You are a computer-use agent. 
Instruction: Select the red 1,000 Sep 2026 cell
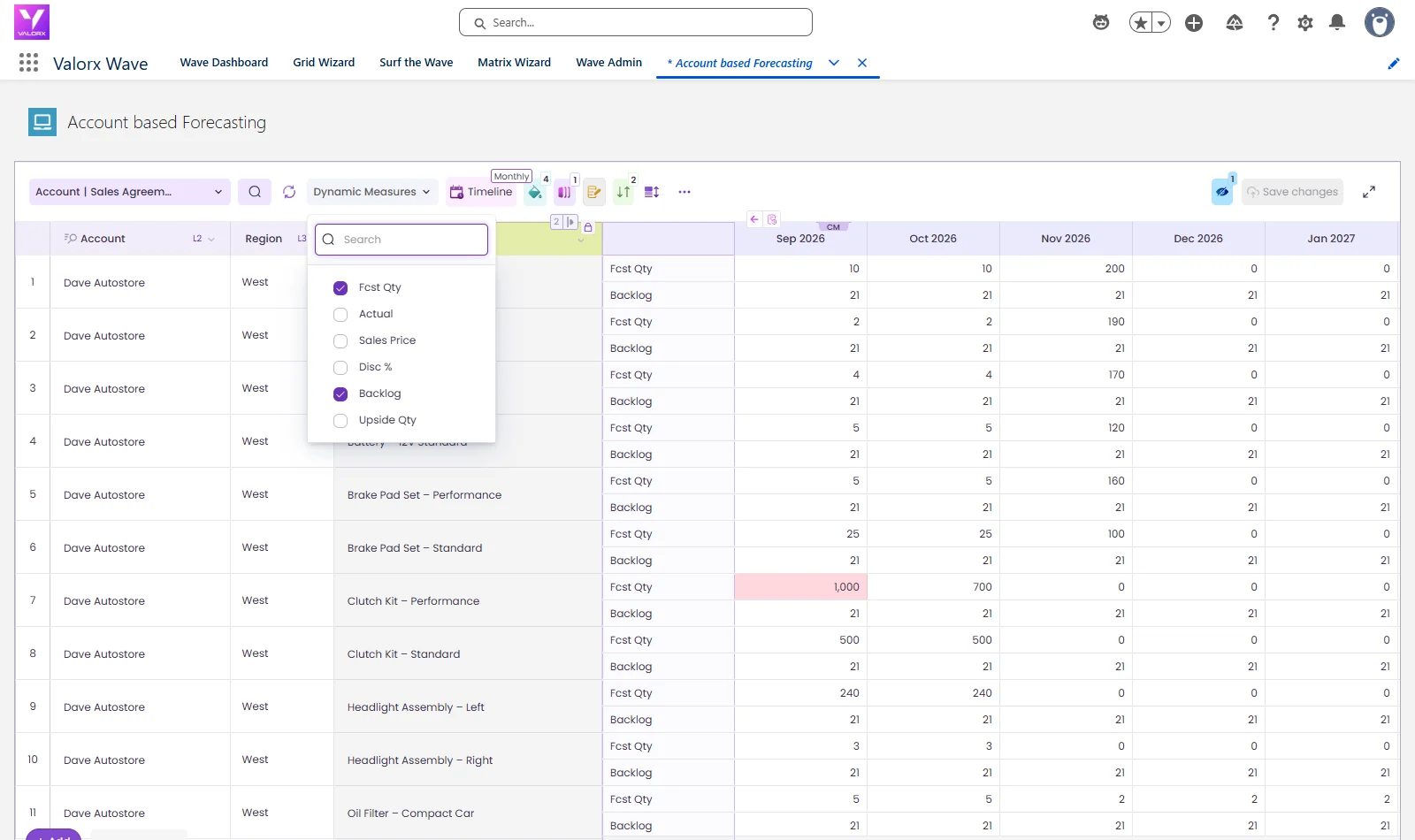pos(800,587)
